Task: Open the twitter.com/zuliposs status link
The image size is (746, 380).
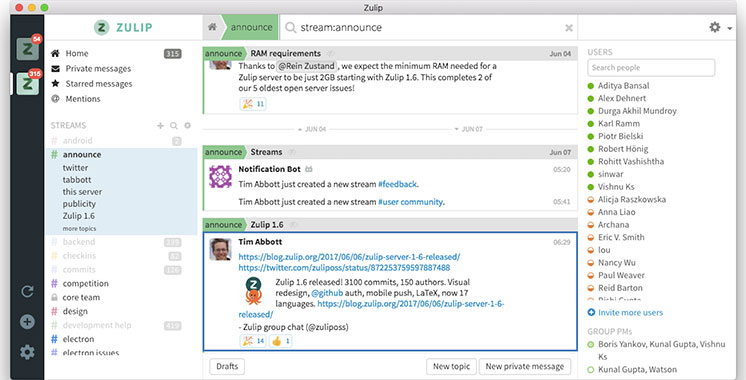Action: click(344, 267)
